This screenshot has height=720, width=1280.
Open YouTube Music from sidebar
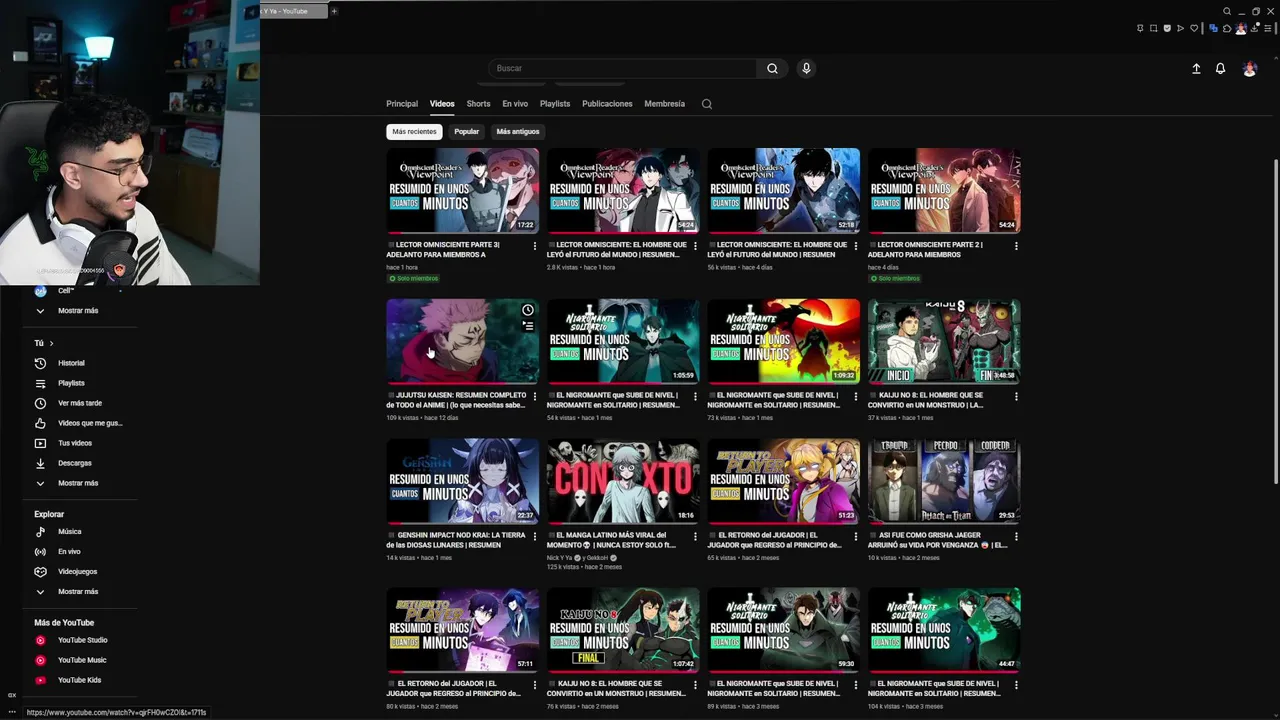[82, 660]
